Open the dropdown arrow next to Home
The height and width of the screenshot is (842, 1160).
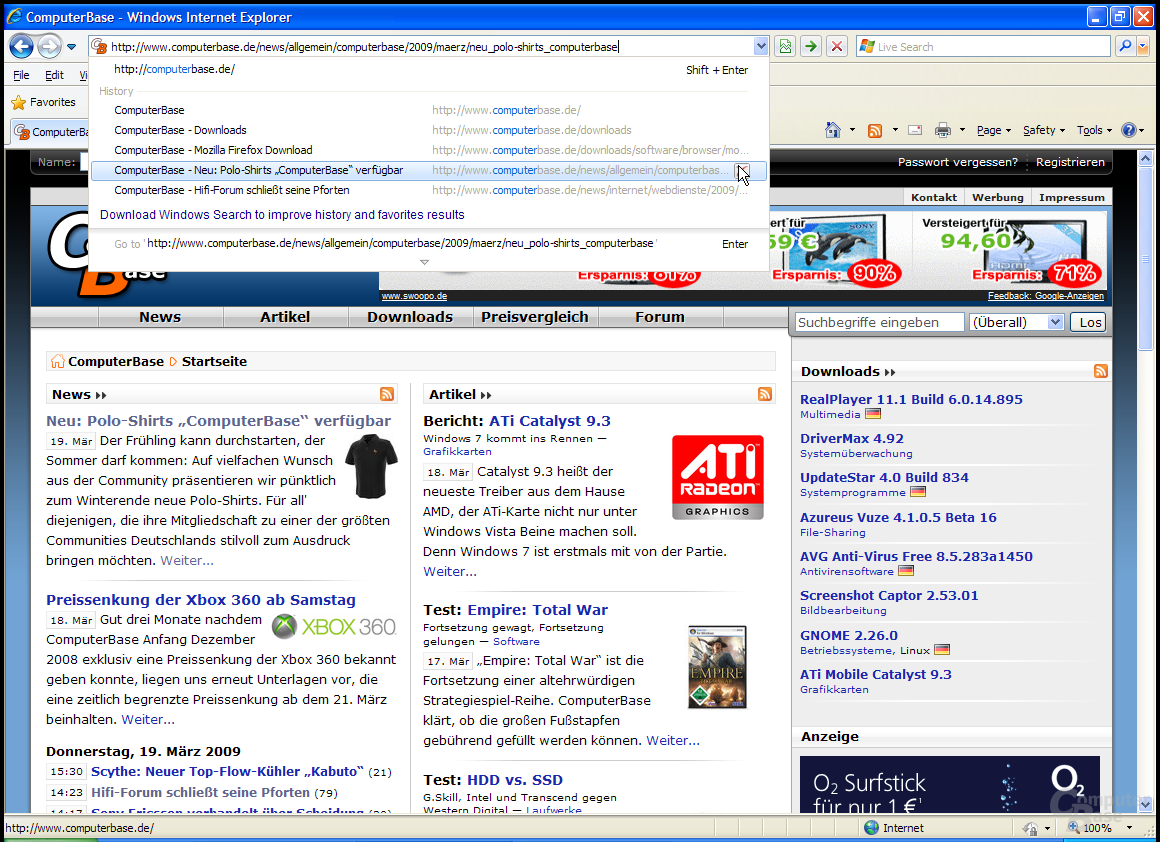coord(852,130)
